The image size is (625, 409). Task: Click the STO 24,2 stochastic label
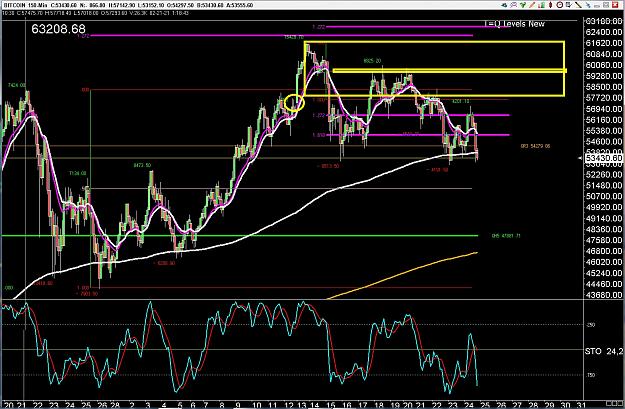pos(604,351)
